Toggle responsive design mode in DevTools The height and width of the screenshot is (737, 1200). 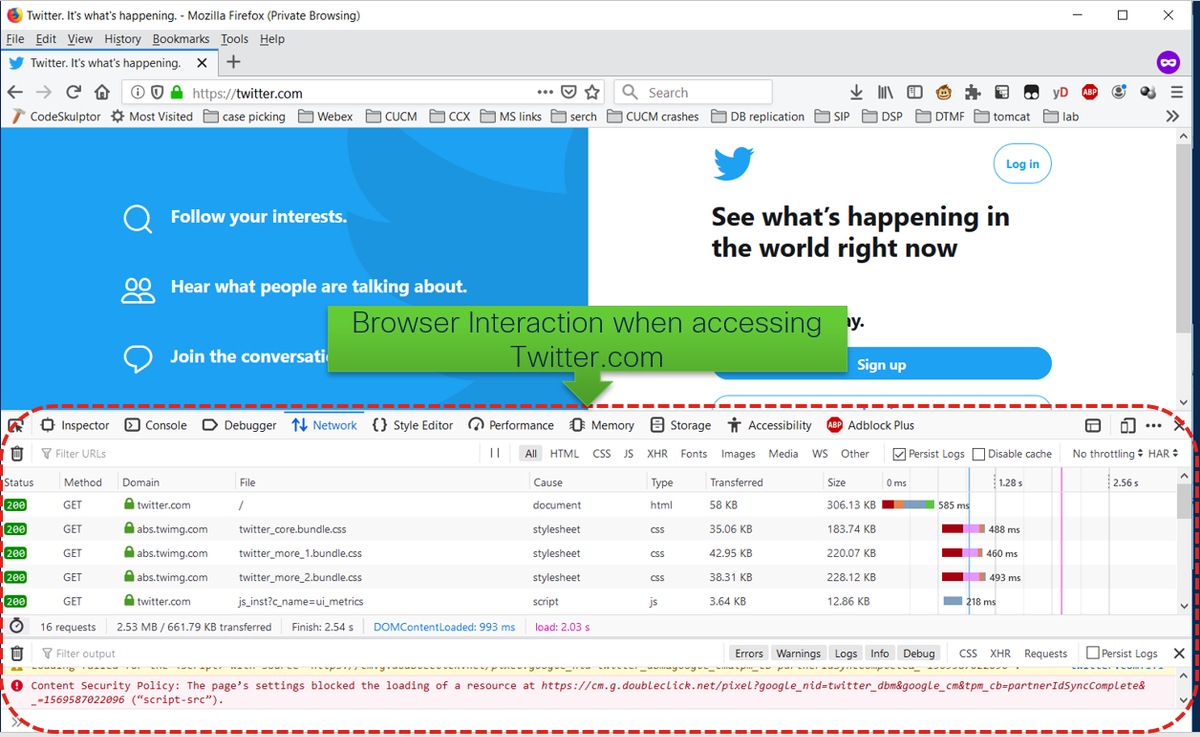1128,425
